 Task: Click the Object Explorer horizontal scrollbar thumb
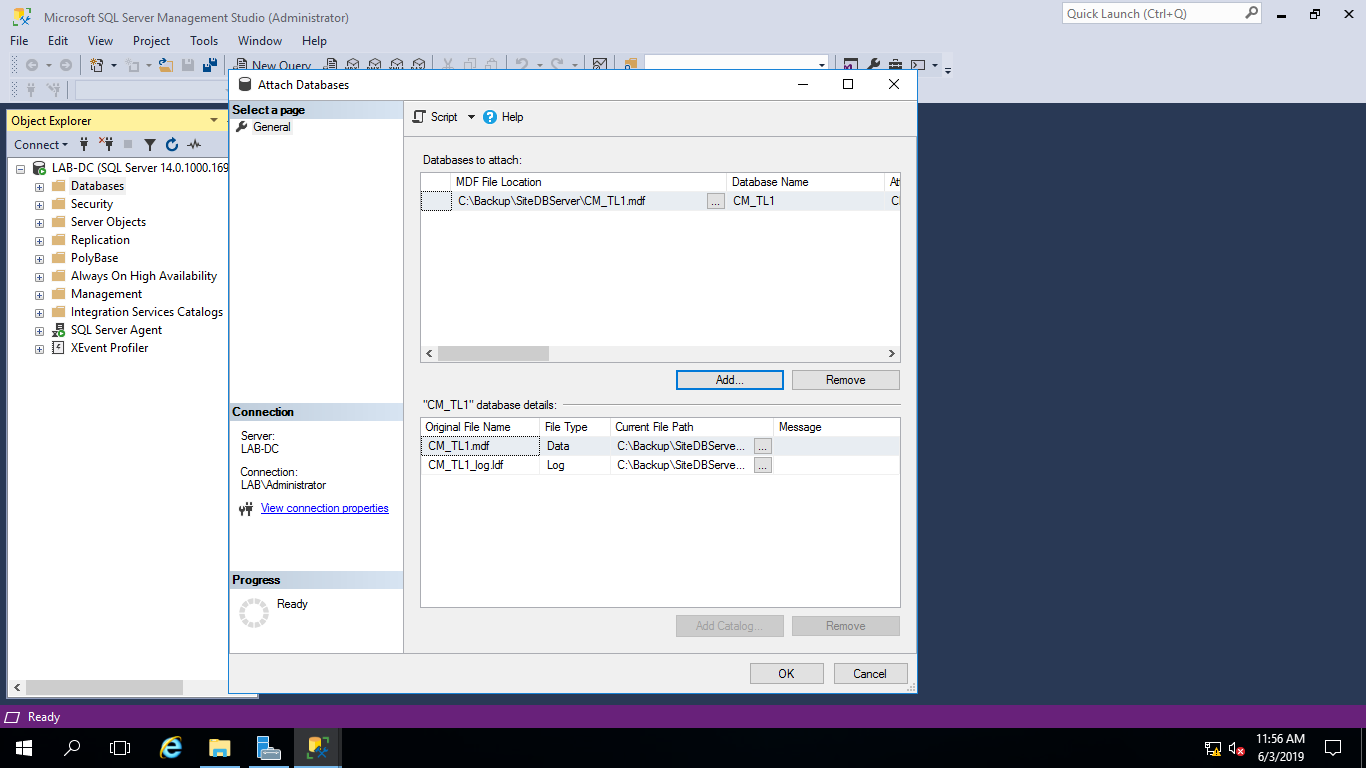(x=104, y=688)
